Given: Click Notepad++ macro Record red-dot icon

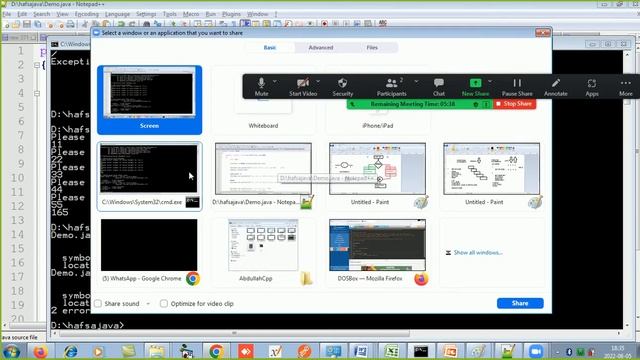Looking at the screenshot, I should (x=324, y=24).
